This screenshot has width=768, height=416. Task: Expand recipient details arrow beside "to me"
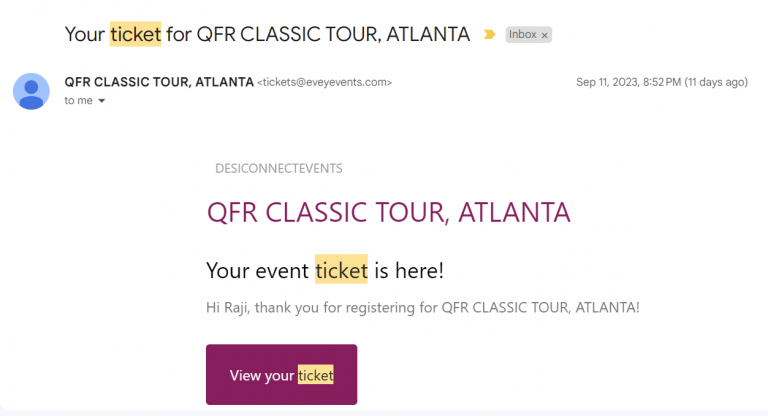tap(102, 101)
